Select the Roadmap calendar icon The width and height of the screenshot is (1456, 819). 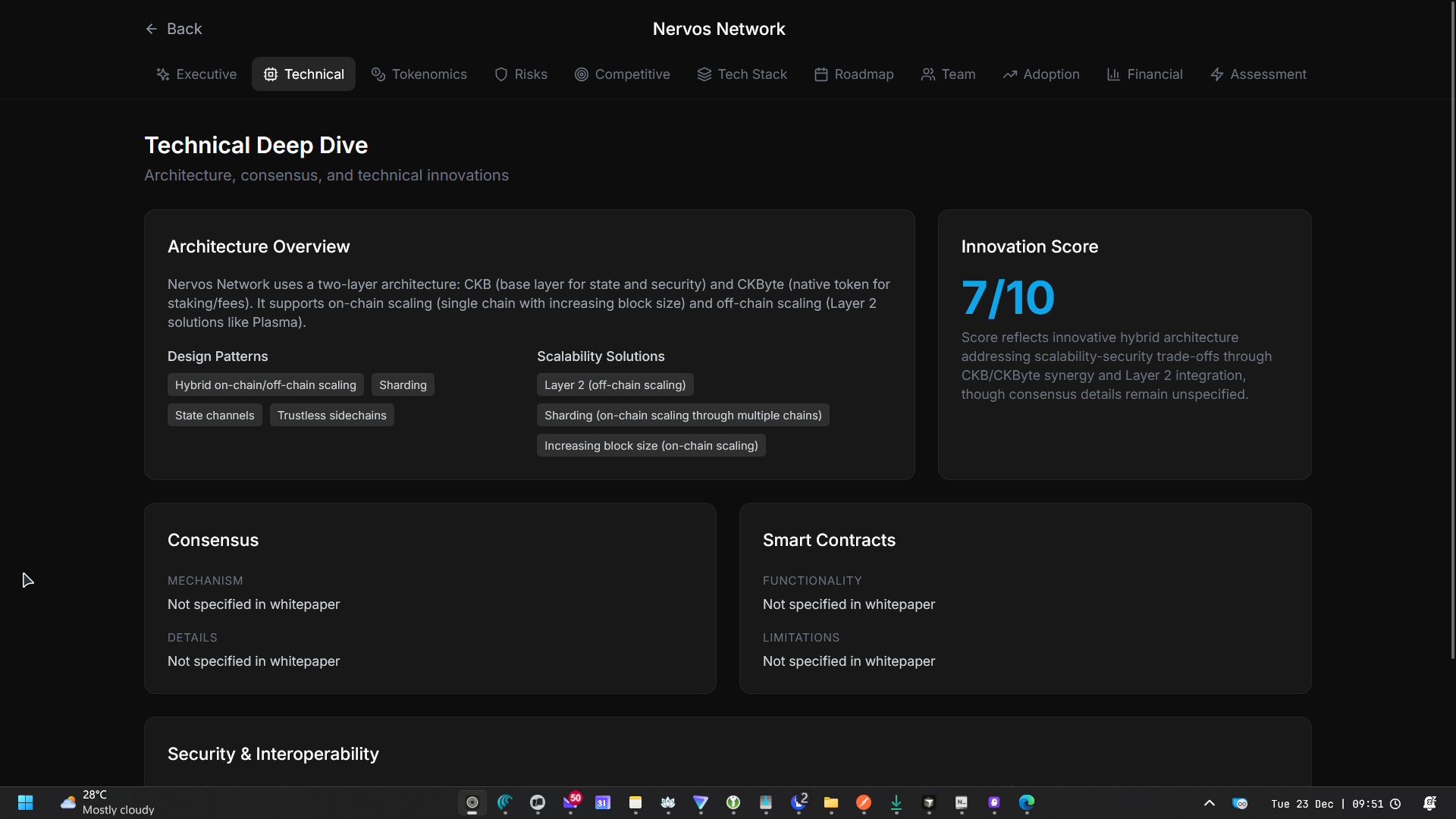pyautogui.click(x=821, y=74)
